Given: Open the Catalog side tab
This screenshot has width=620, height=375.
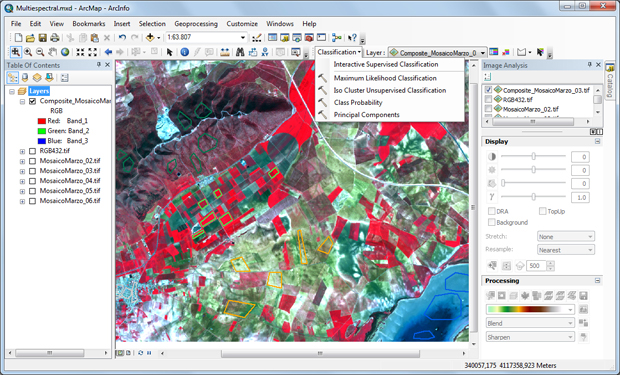Looking at the screenshot, I should pos(611,81).
